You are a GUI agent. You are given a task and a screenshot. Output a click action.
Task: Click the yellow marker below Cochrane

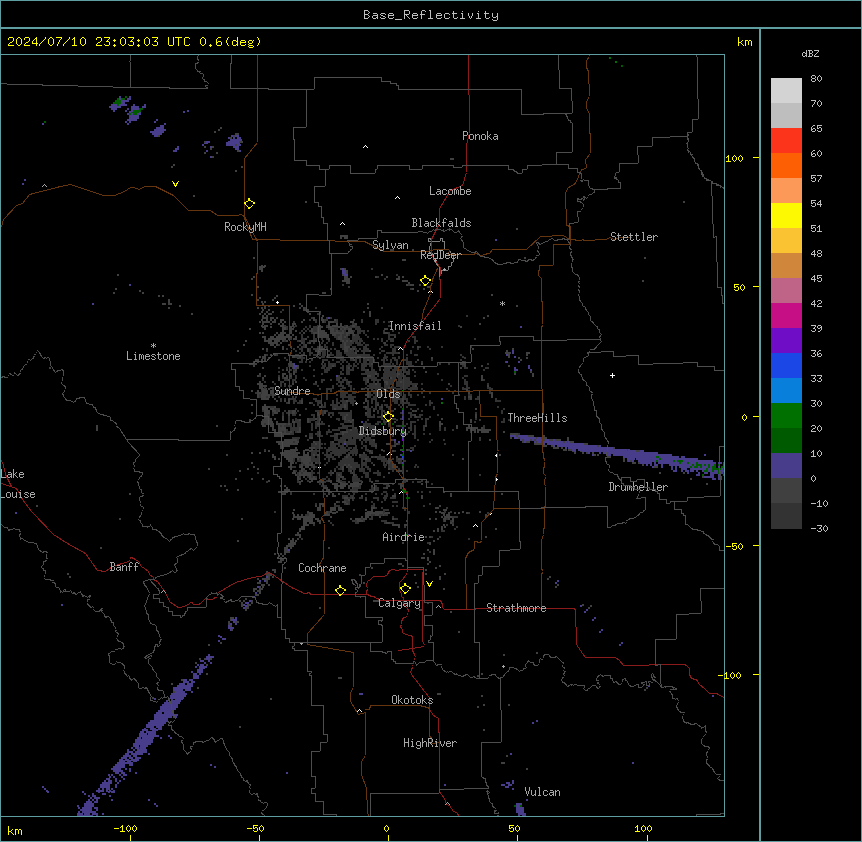pyautogui.click(x=340, y=590)
